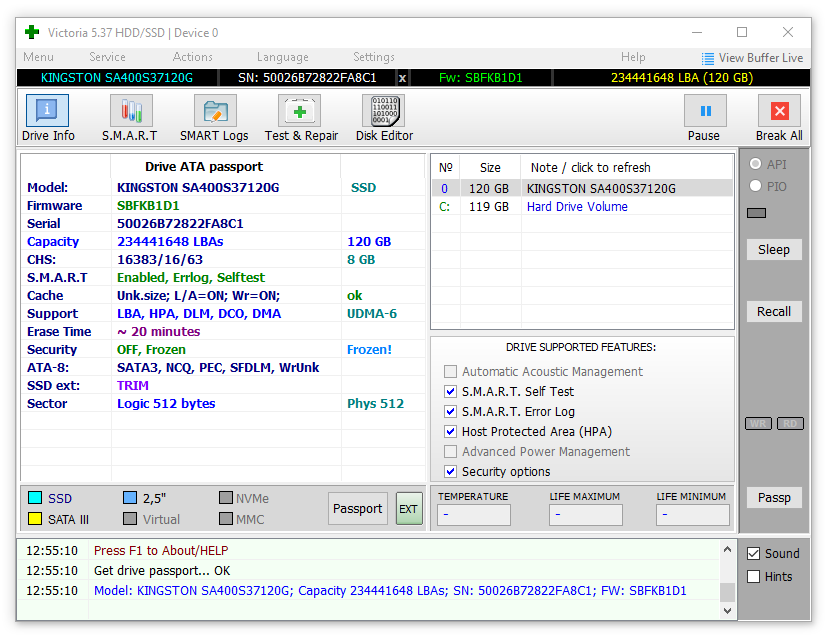Viewport: 827px width, 639px height.
Task: Click the gray Virtual indicator square
Action: (130, 519)
